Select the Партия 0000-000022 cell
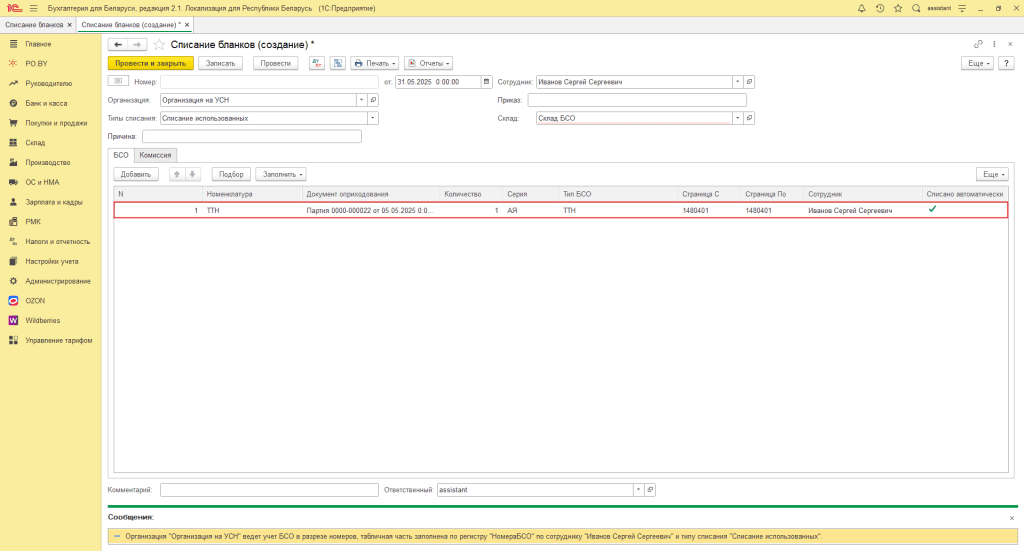Screen dimensions: 1024x551 pyautogui.click(x=371, y=210)
